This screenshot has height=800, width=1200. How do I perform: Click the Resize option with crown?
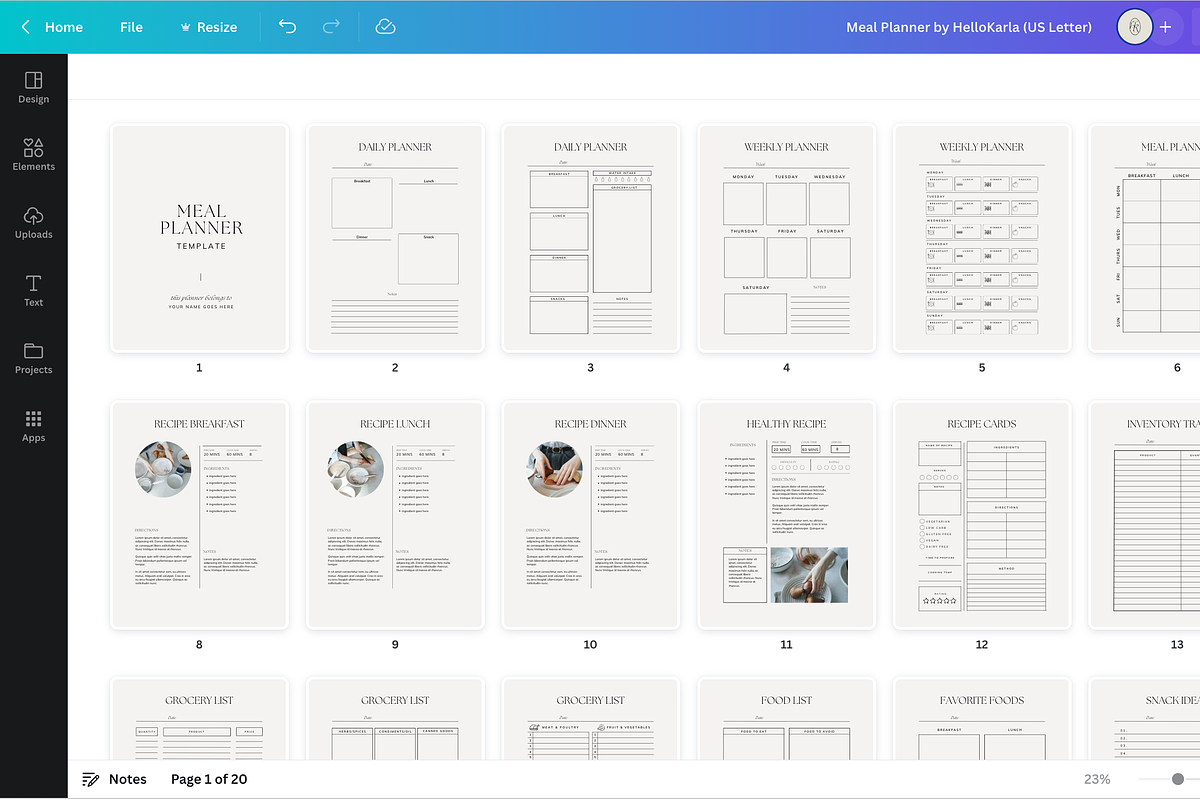pyautogui.click(x=208, y=27)
